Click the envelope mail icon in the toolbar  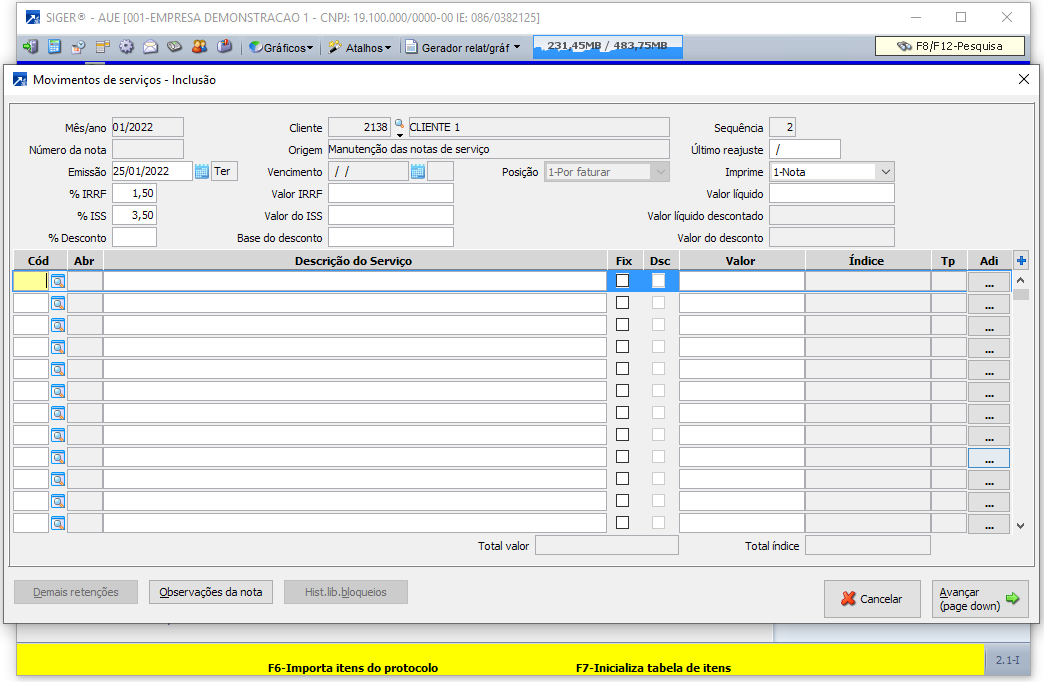[150, 47]
